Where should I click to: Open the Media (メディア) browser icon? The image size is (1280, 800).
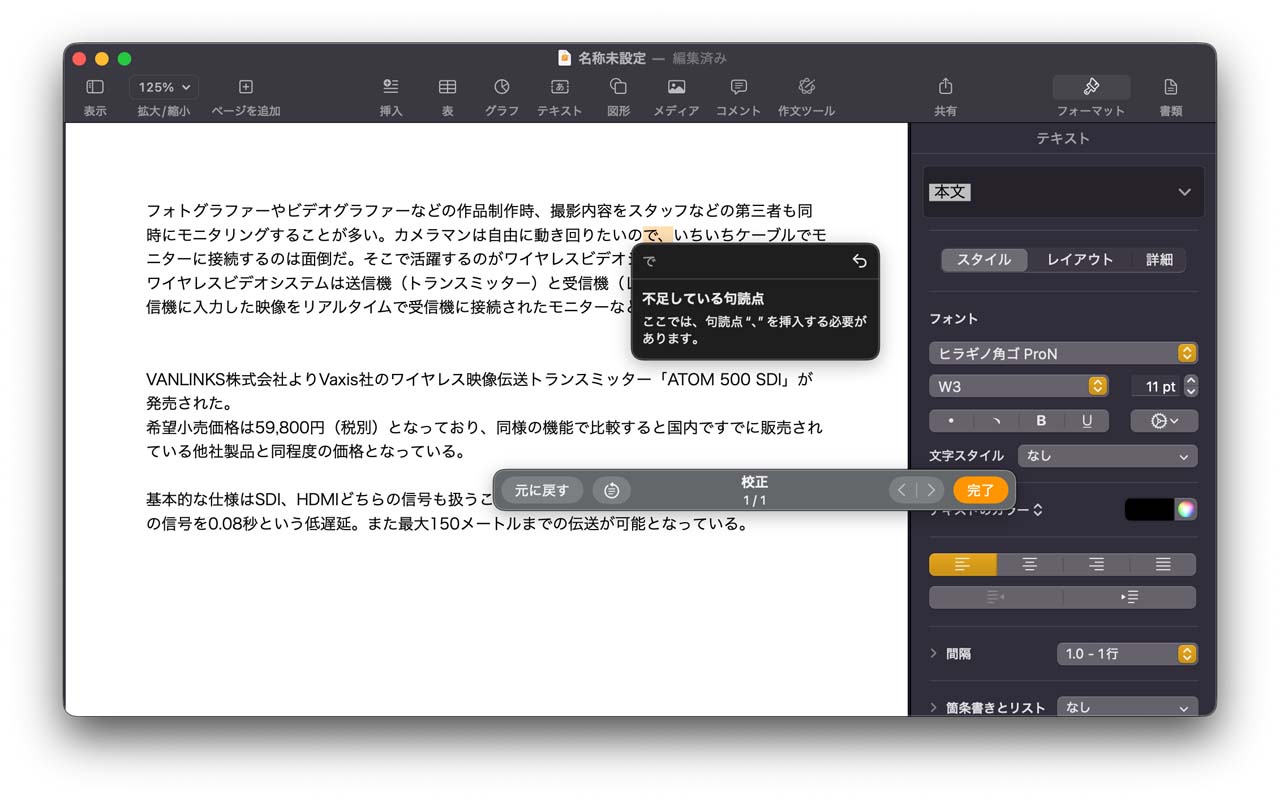[676, 95]
